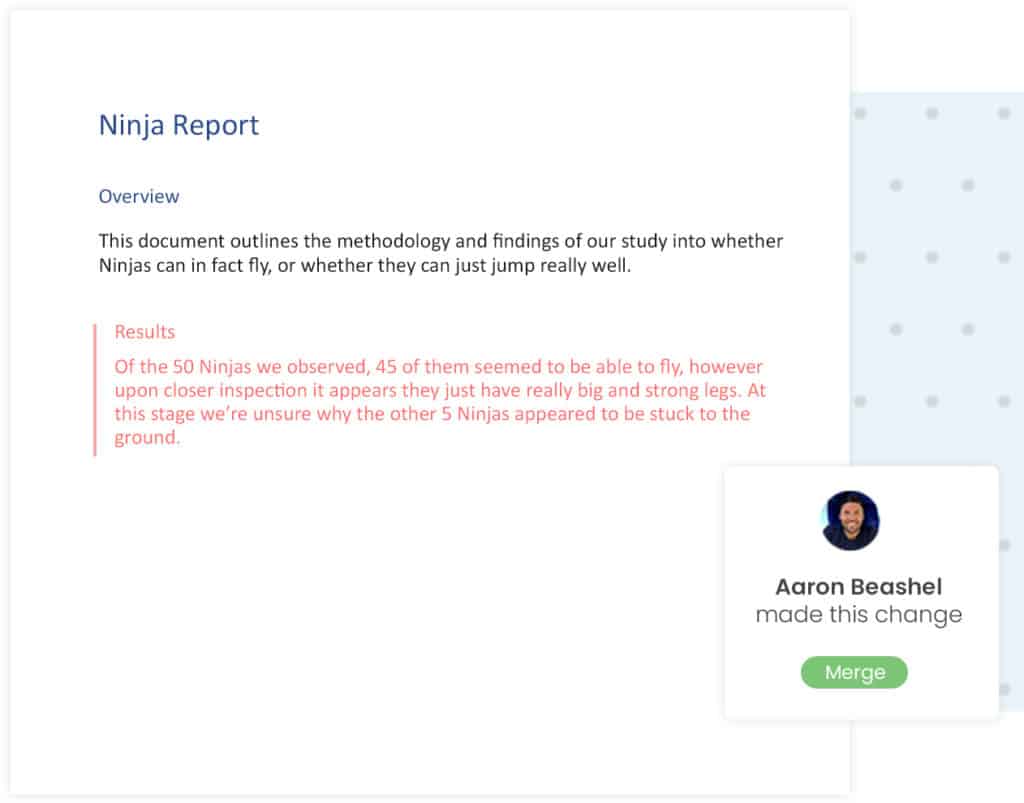Click the line 'Ninjas can in fact fly'
Screen dimensions: 1024x803
pyautogui.click(x=365, y=266)
